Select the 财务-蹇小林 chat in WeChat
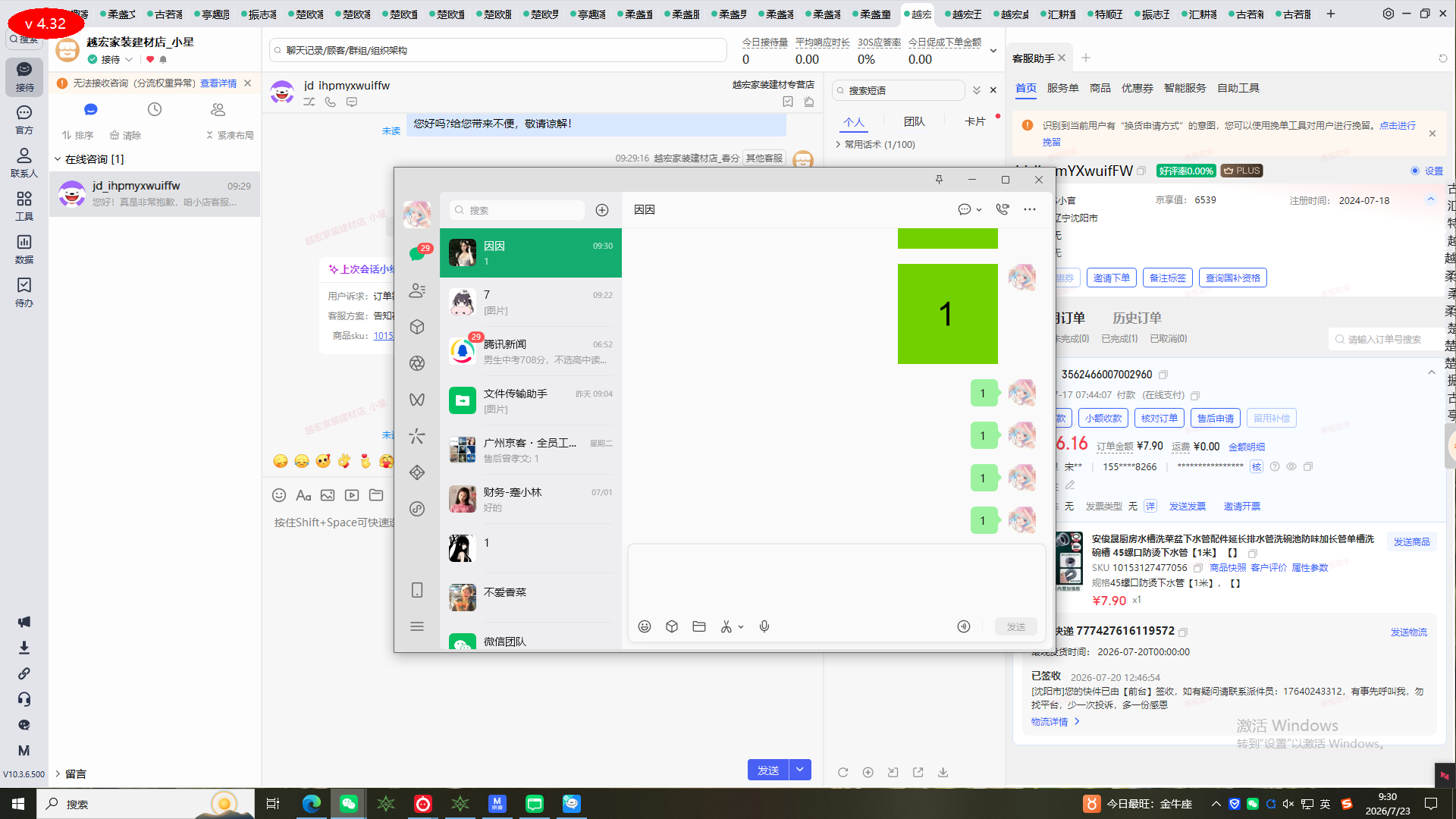The height and width of the screenshot is (819, 1456). pos(531,499)
